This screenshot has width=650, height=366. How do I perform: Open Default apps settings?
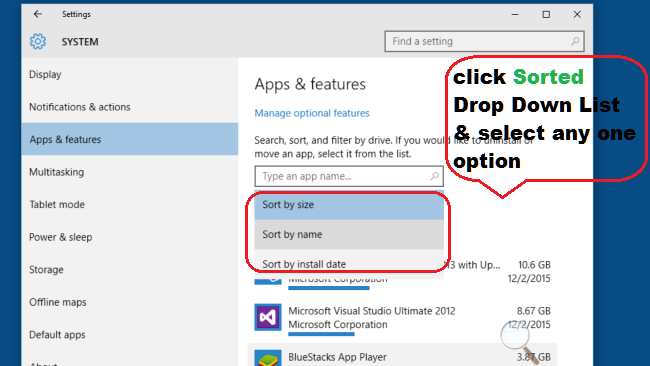click(130, 334)
